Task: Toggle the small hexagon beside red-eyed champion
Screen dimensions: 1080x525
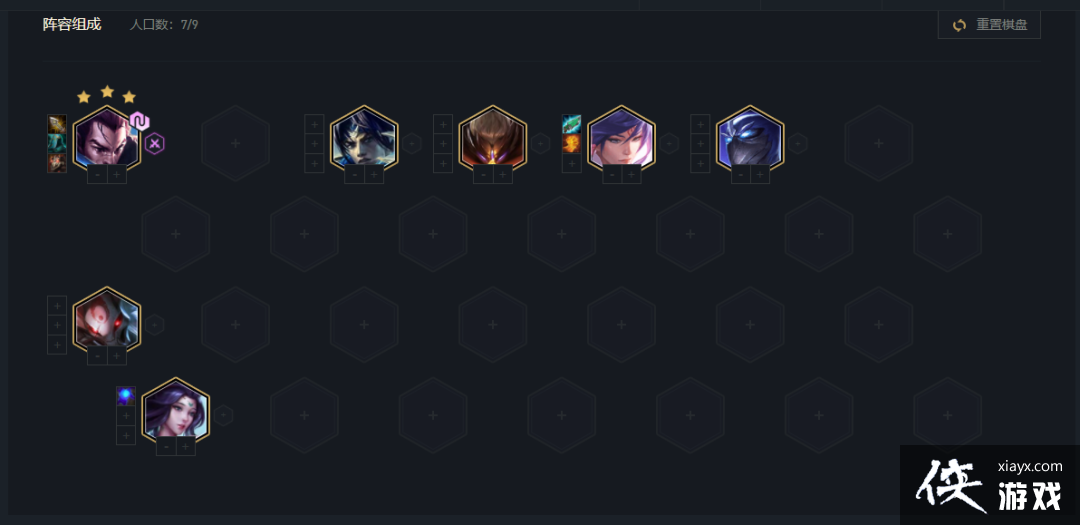Action: (x=154, y=325)
